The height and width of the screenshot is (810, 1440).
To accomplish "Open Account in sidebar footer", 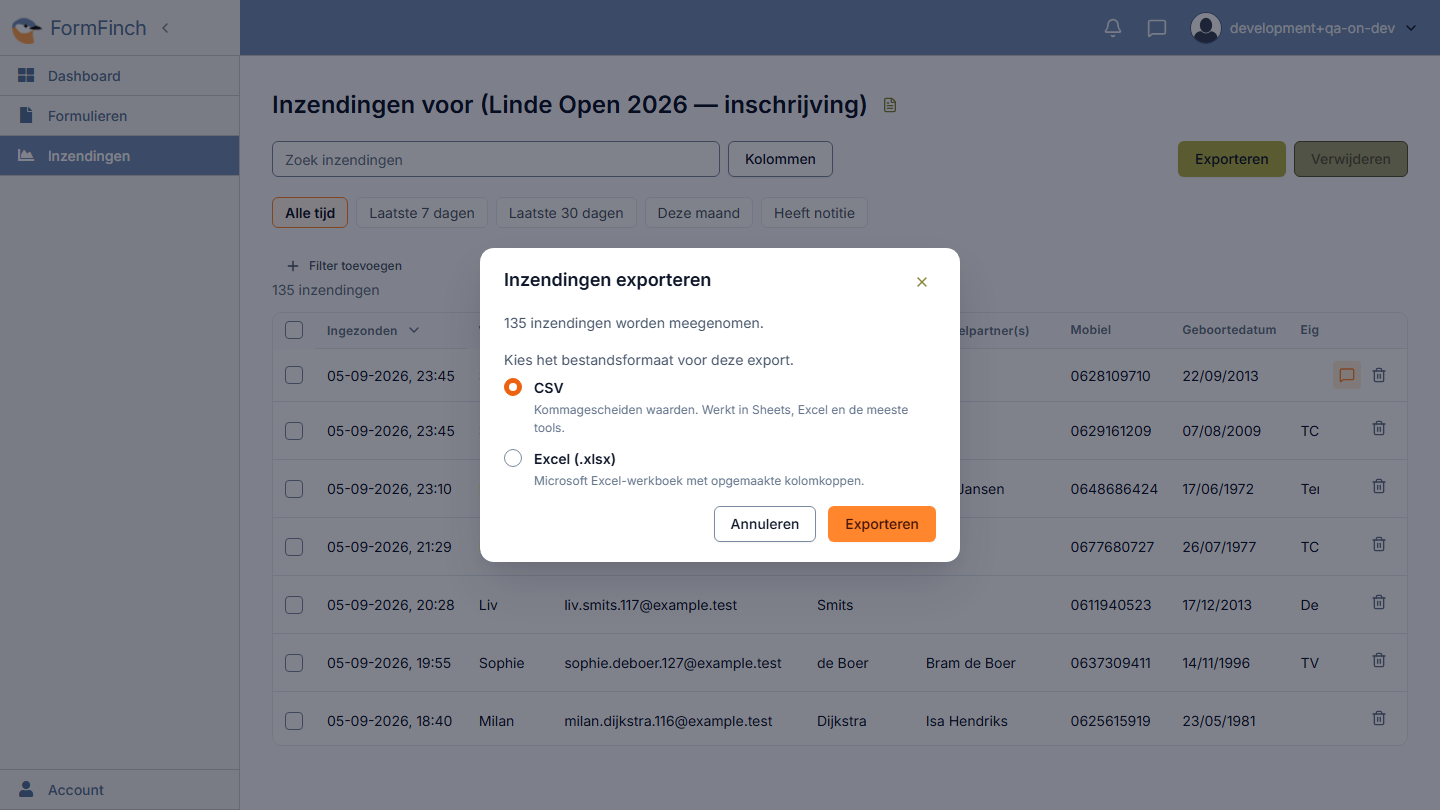I will [120, 790].
